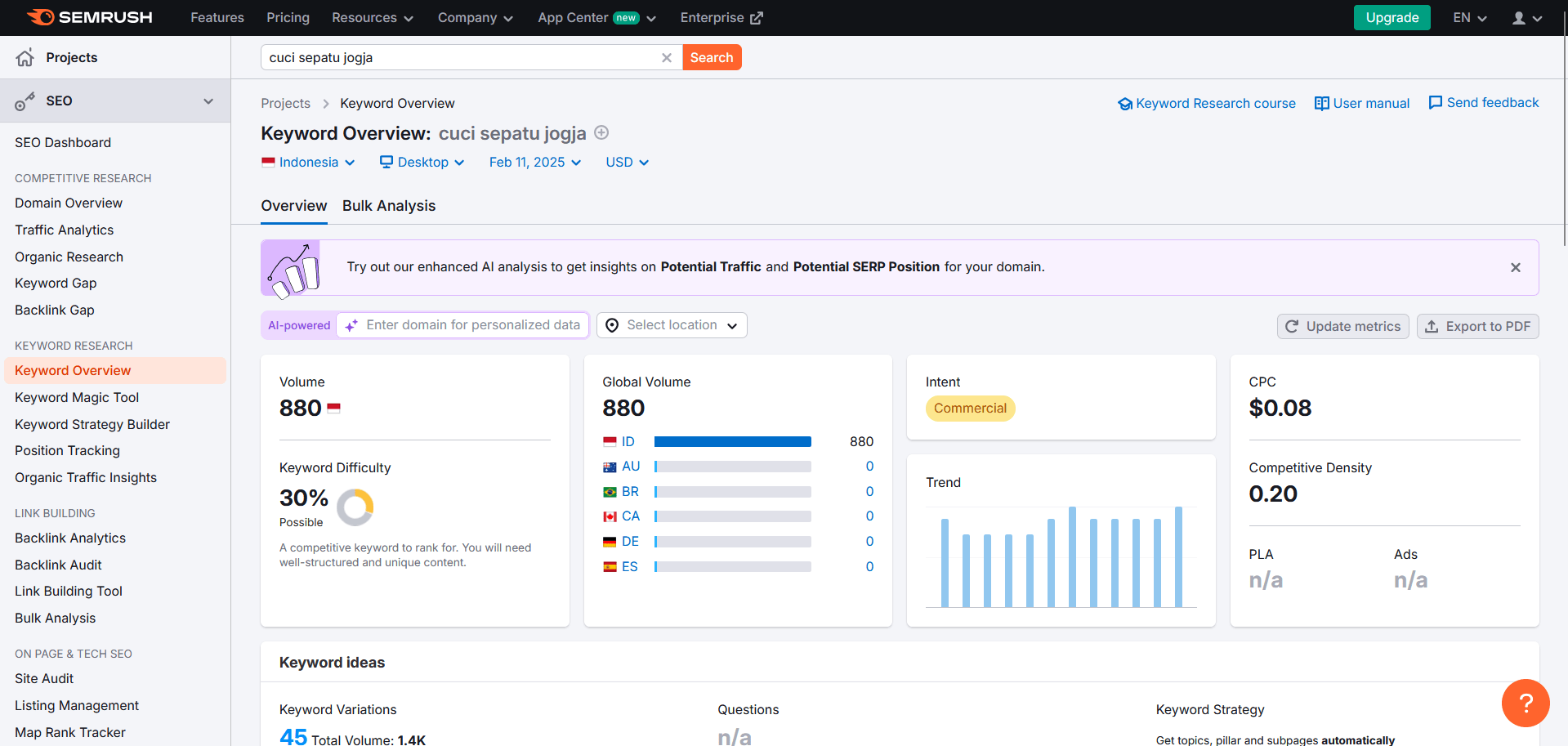The image size is (1568, 746).
Task: Open Keyword Magic Tool in sidebar
Action: pyautogui.click(x=77, y=397)
